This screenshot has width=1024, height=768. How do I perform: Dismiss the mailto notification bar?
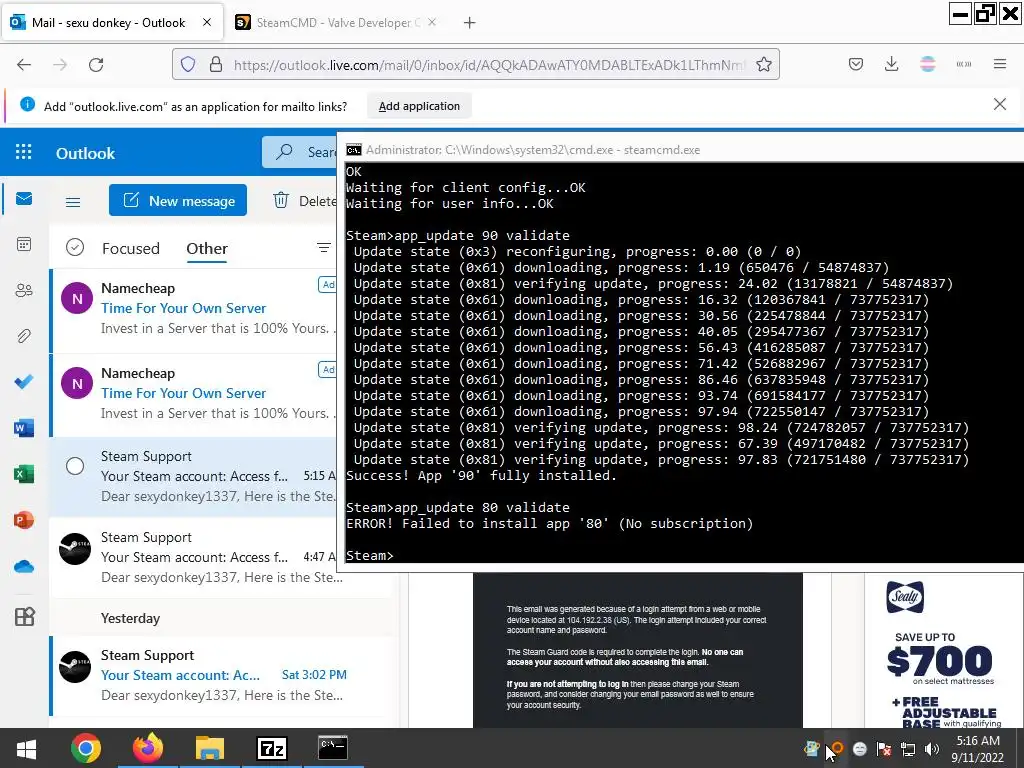999,104
